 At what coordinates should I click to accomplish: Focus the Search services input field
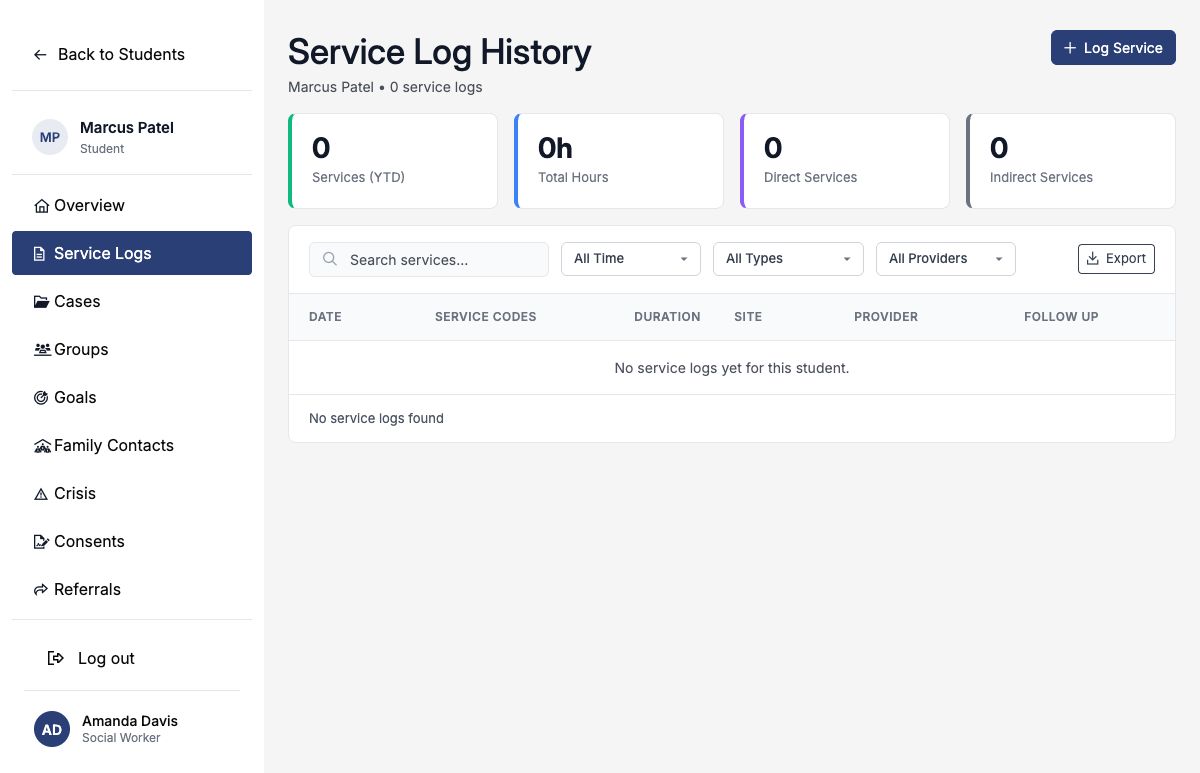[429, 259]
